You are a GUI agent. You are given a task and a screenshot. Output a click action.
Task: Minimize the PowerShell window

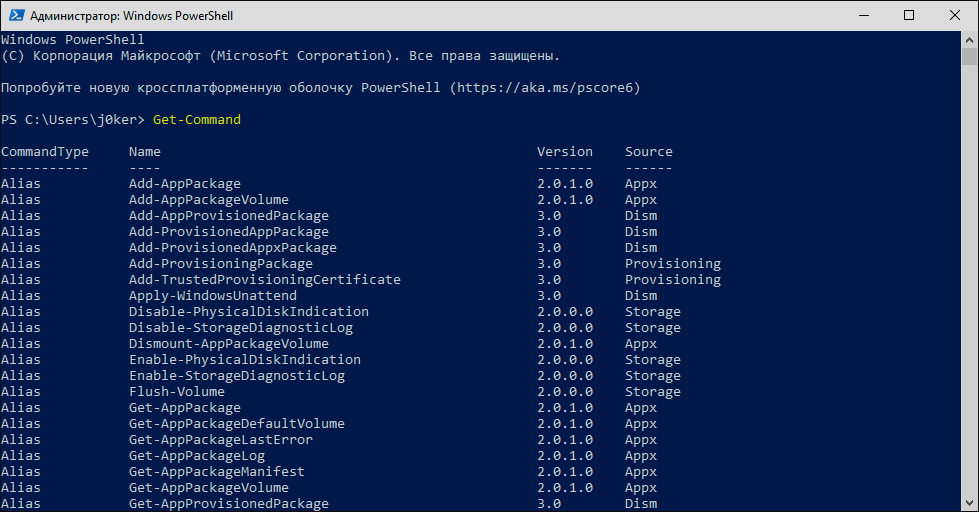862,16
